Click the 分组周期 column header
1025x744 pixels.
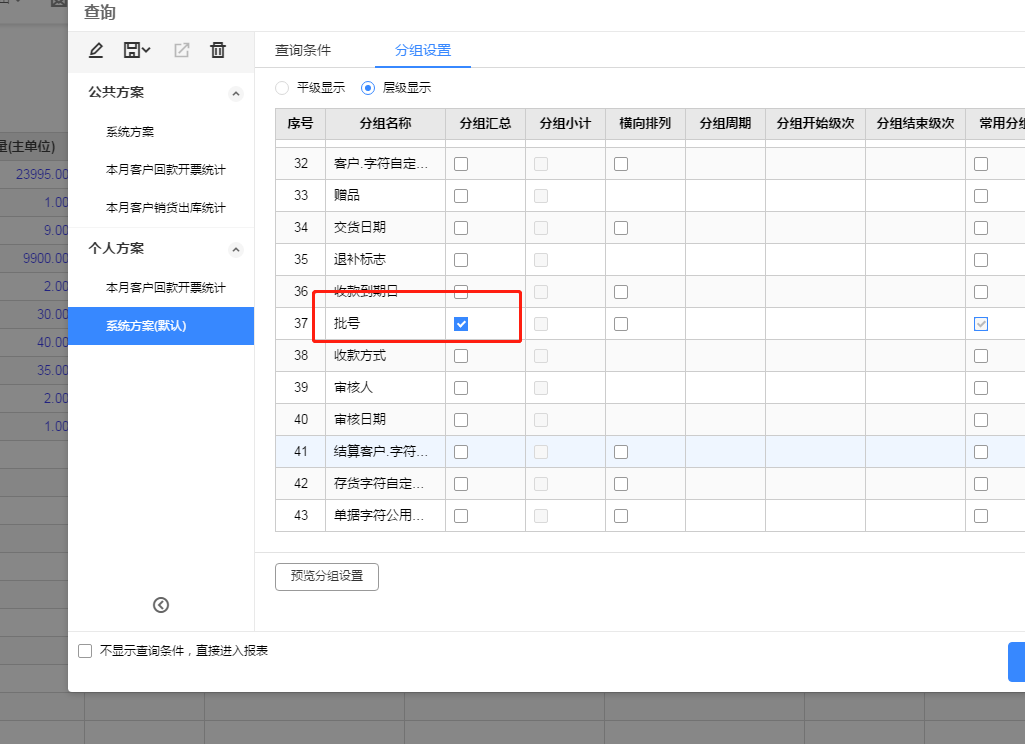726,124
